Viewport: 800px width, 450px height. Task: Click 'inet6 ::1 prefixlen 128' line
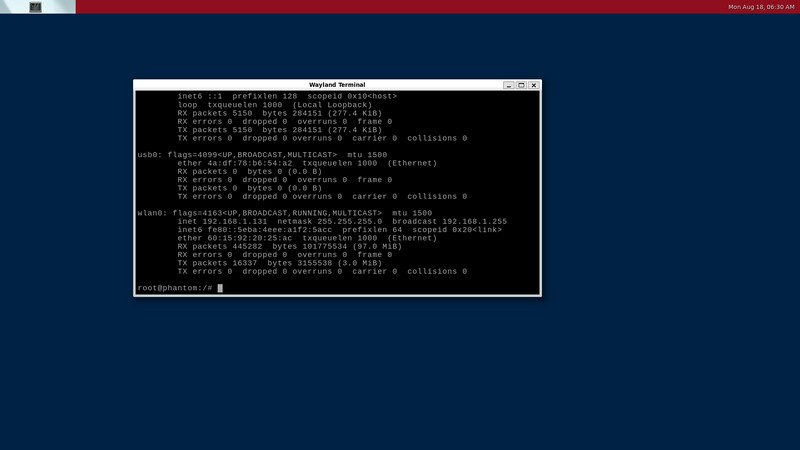coord(287,96)
